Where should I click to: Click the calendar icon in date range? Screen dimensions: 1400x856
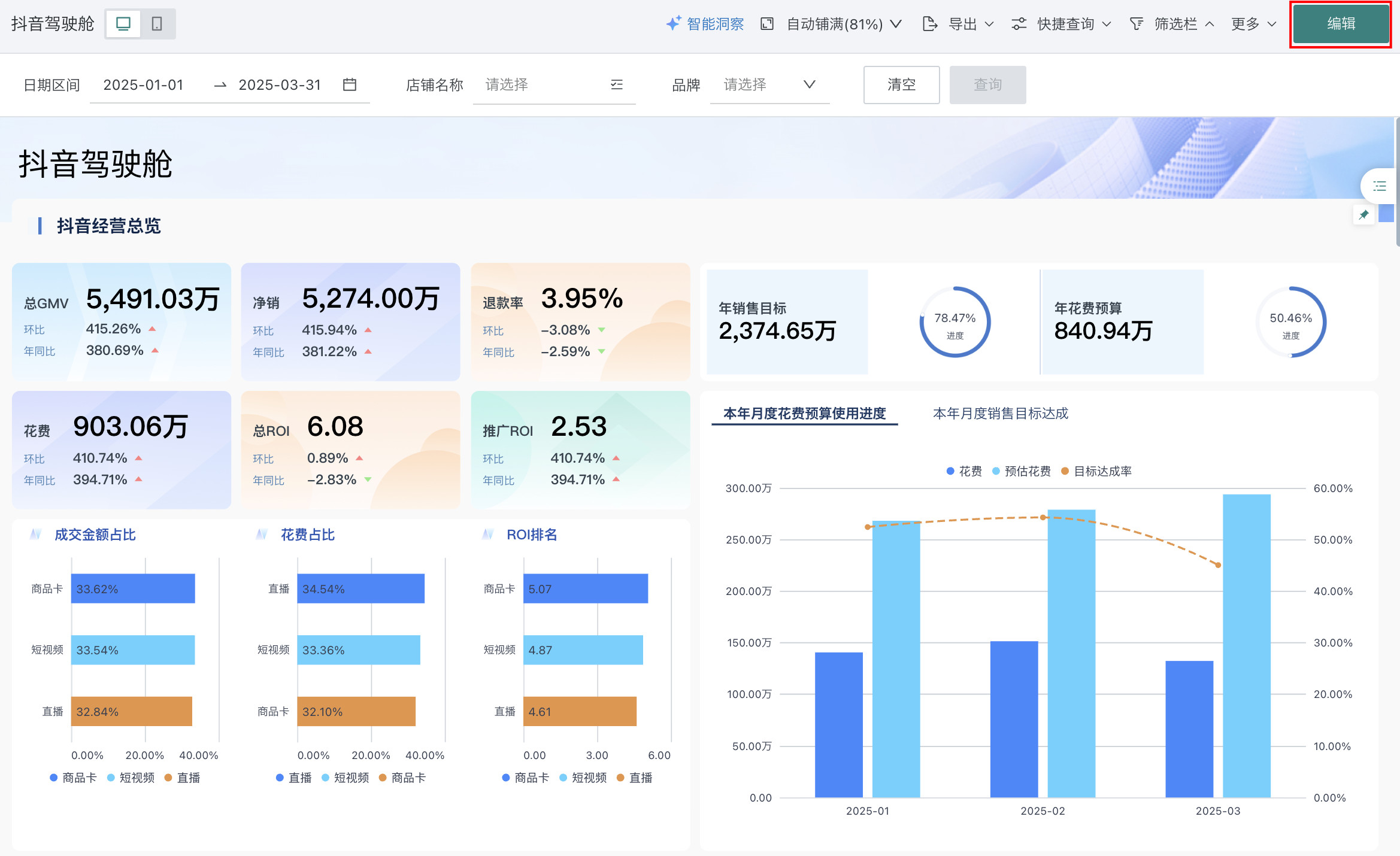click(350, 84)
